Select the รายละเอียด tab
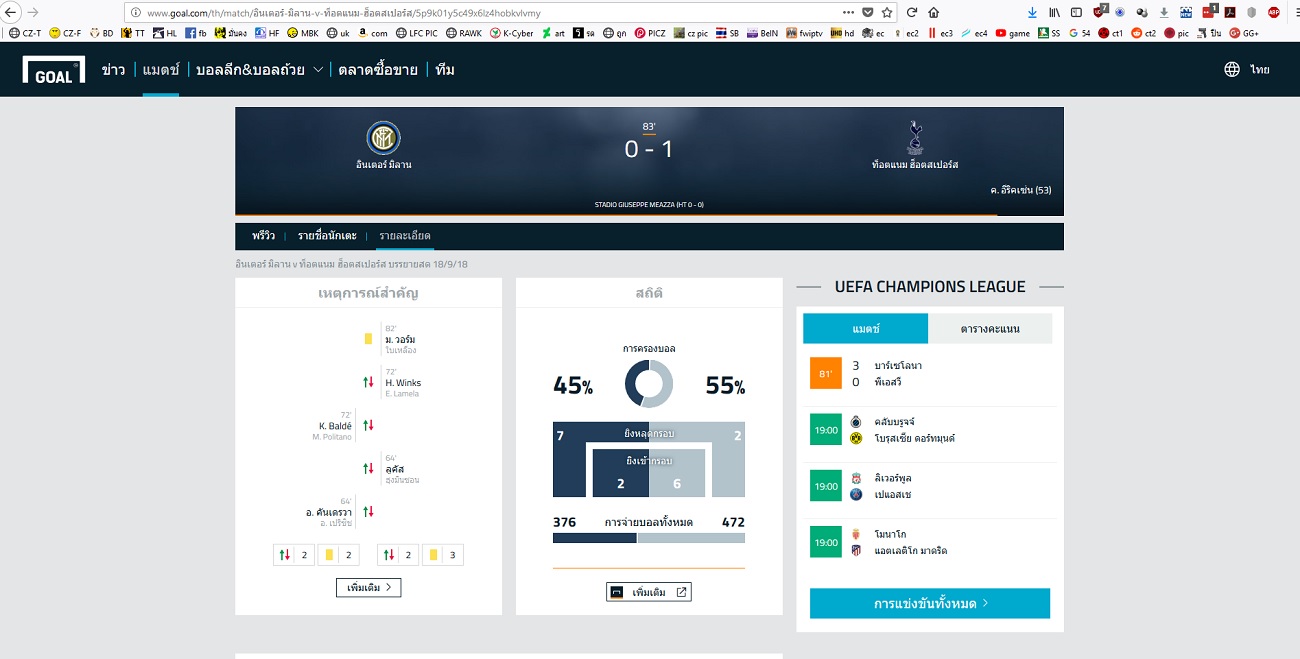Screen dimensions: 1300x659 404,236
